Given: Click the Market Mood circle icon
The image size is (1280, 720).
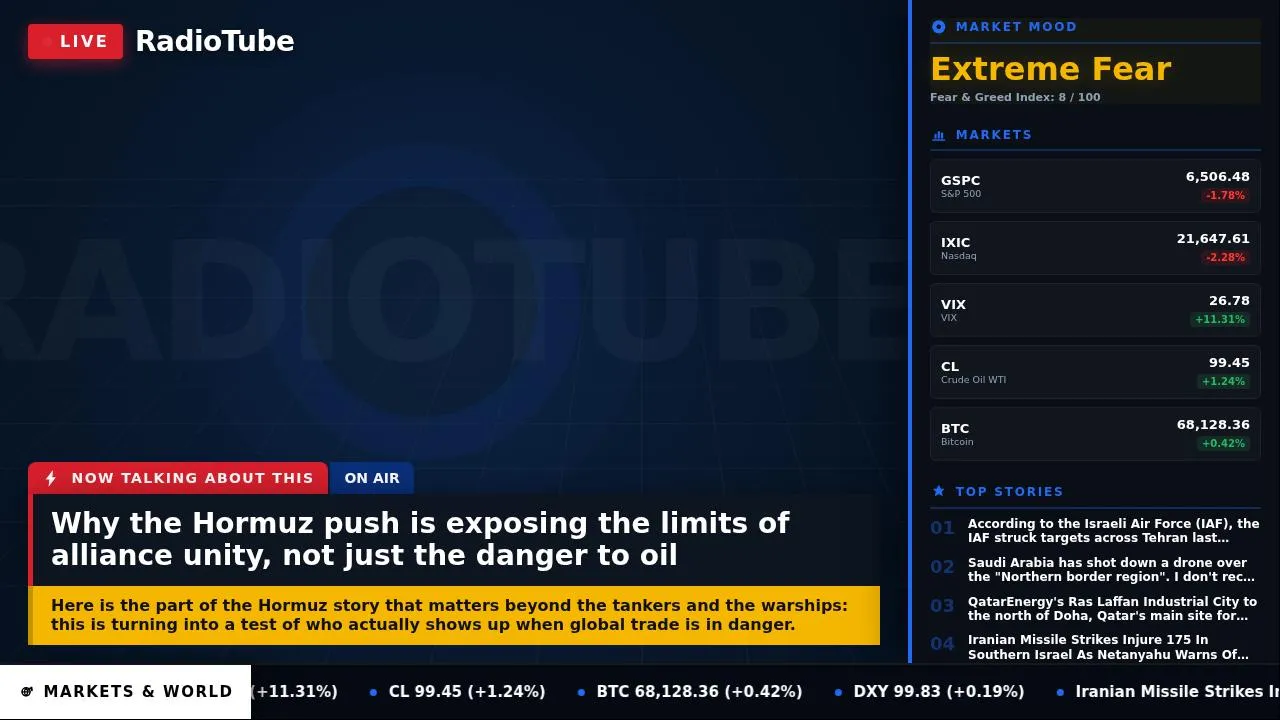Looking at the screenshot, I should tap(938, 27).
